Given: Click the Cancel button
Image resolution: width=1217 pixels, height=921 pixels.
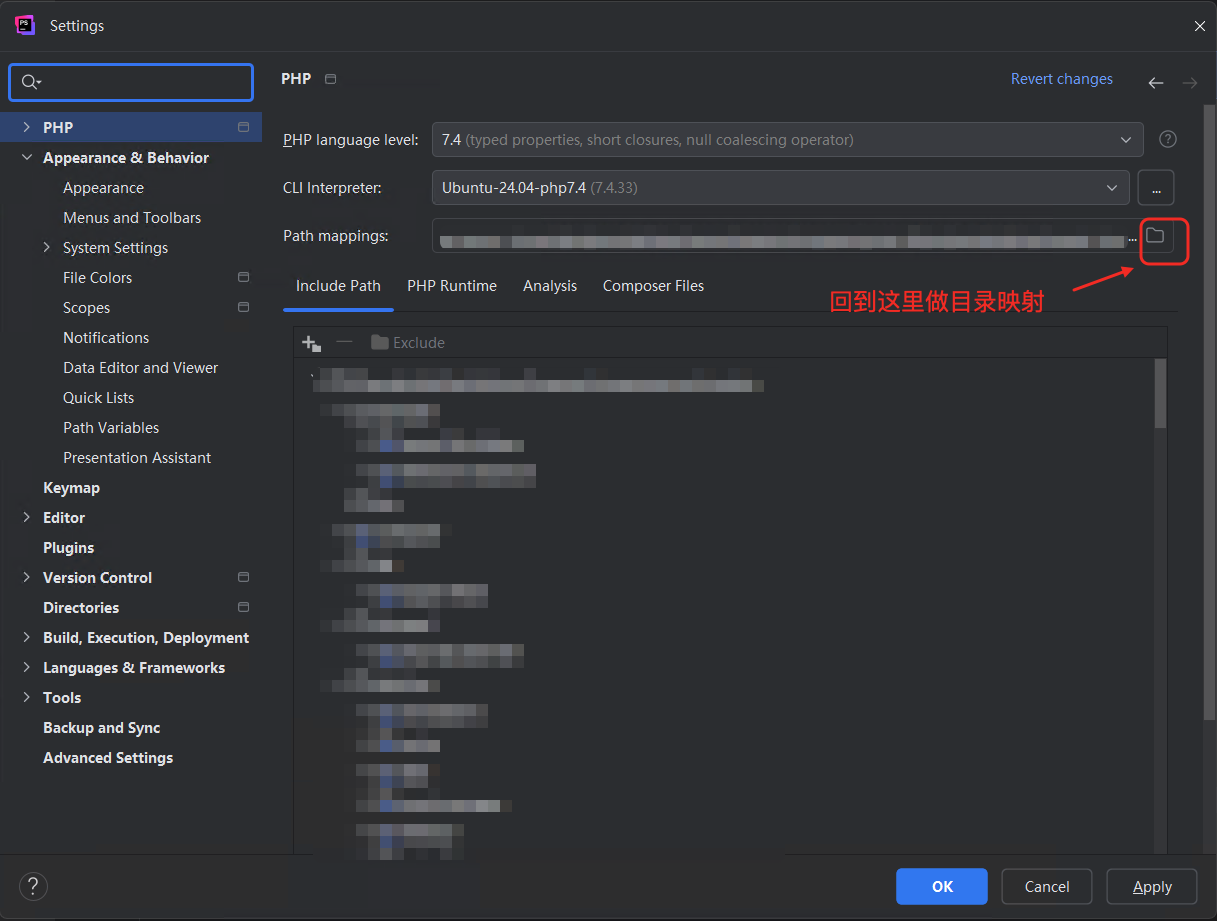Looking at the screenshot, I should [x=1047, y=886].
